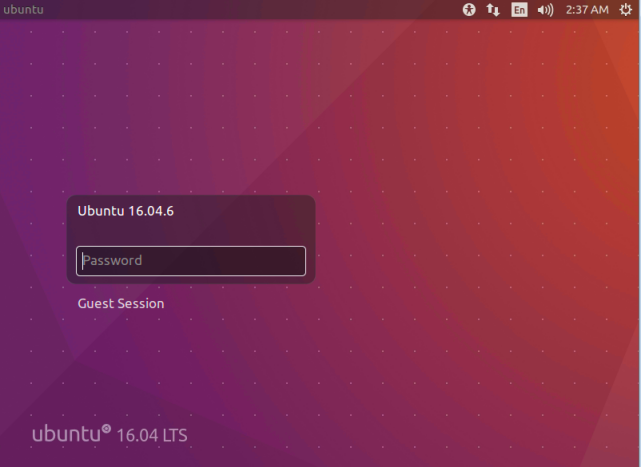Screen dimensions: 641x468
Task: Click the 2:37 AM clock
Action: [x=587, y=9]
